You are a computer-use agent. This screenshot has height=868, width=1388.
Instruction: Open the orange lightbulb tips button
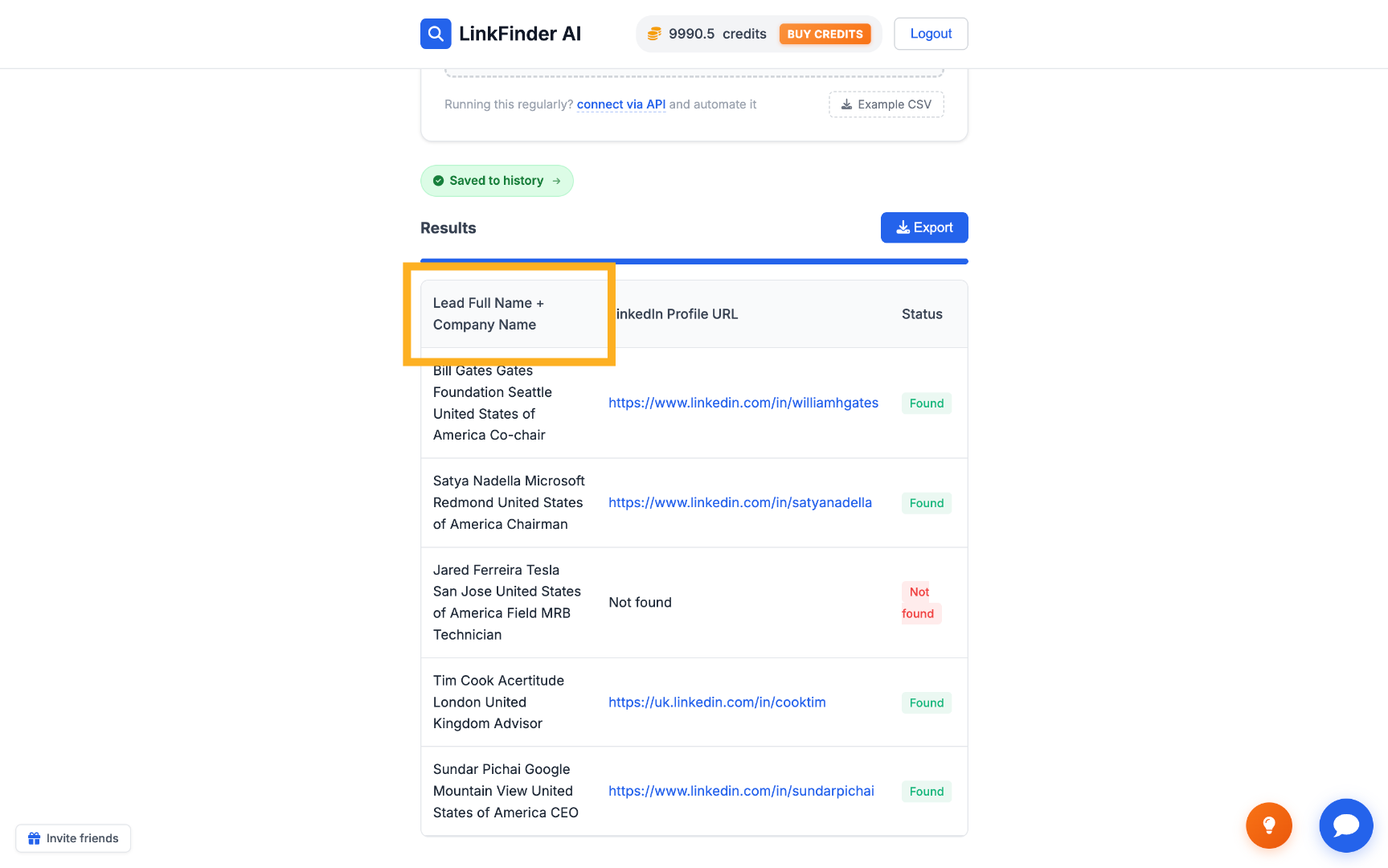(1269, 825)
